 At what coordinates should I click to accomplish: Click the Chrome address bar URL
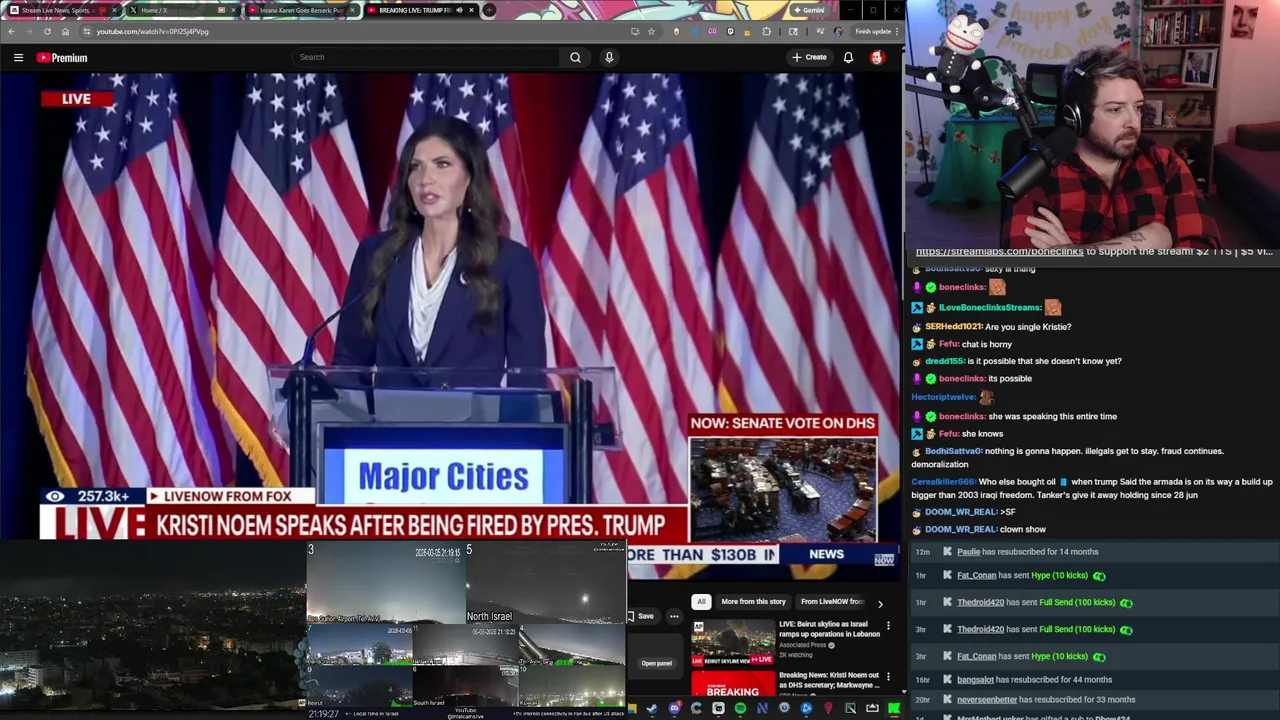[x=152, y=31]
